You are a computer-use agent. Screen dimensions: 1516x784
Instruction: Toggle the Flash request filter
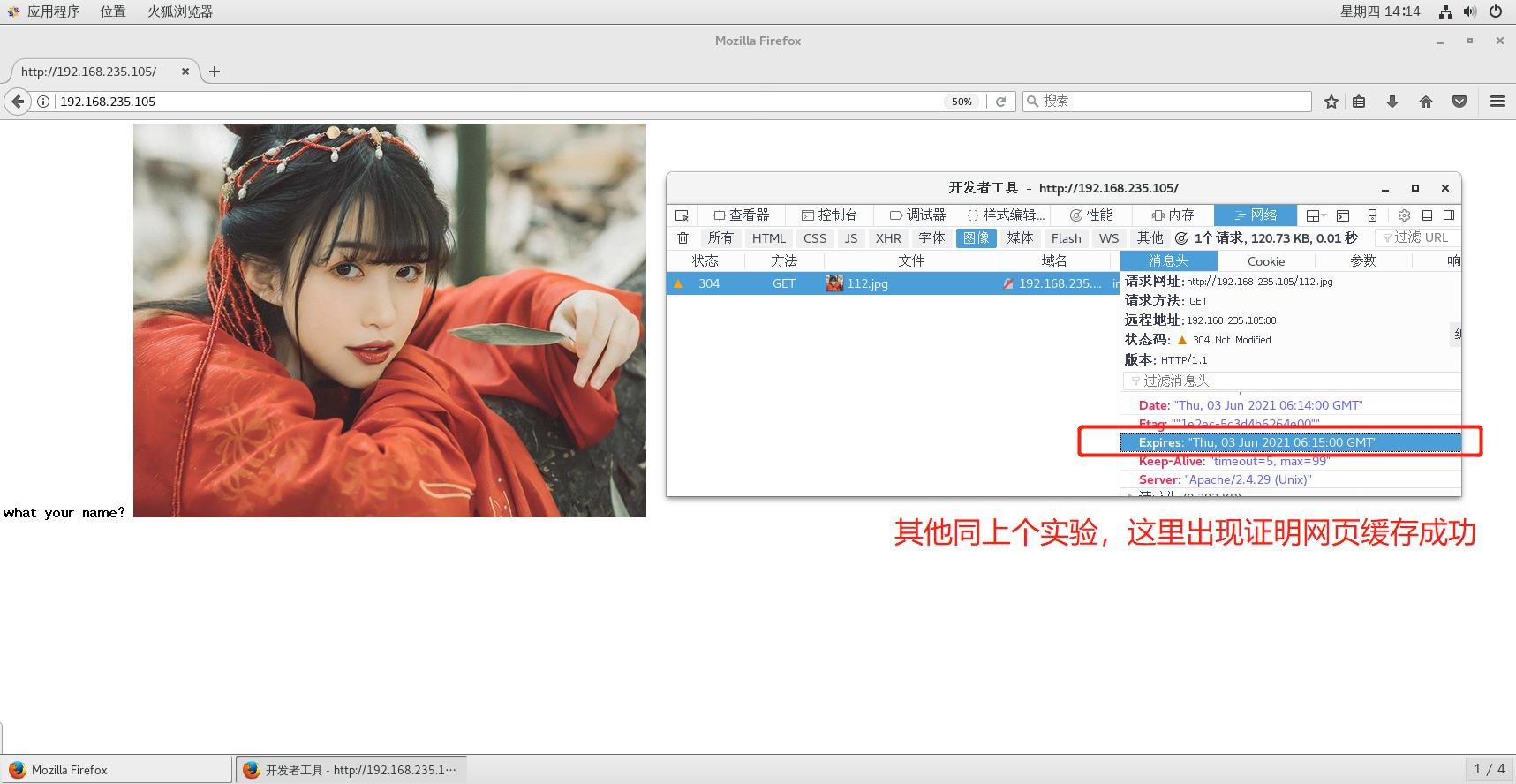[x=1067, y=238]
